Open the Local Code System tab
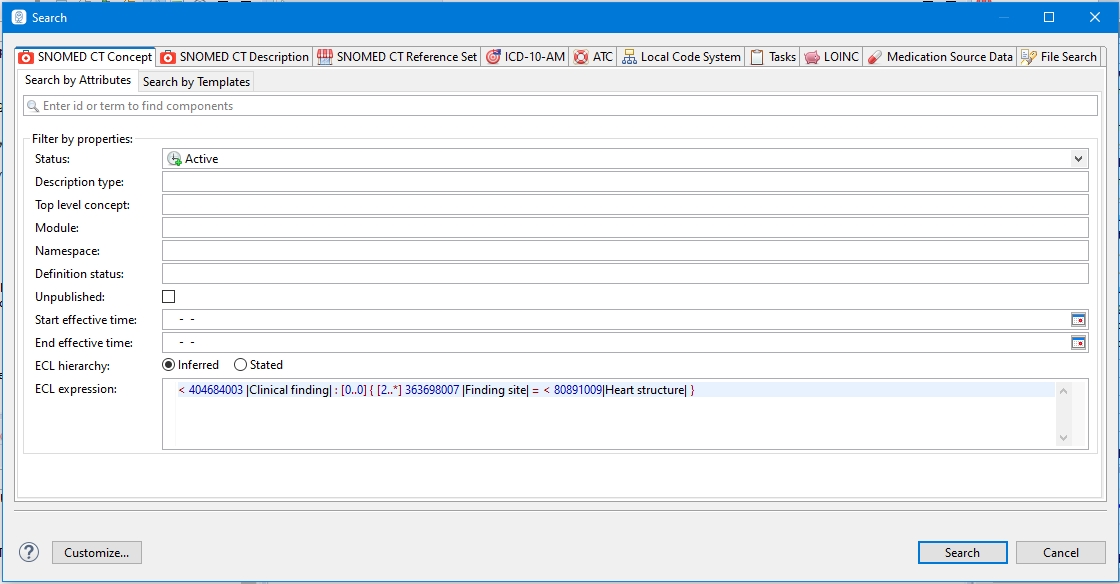 click(x=681, y=57)
